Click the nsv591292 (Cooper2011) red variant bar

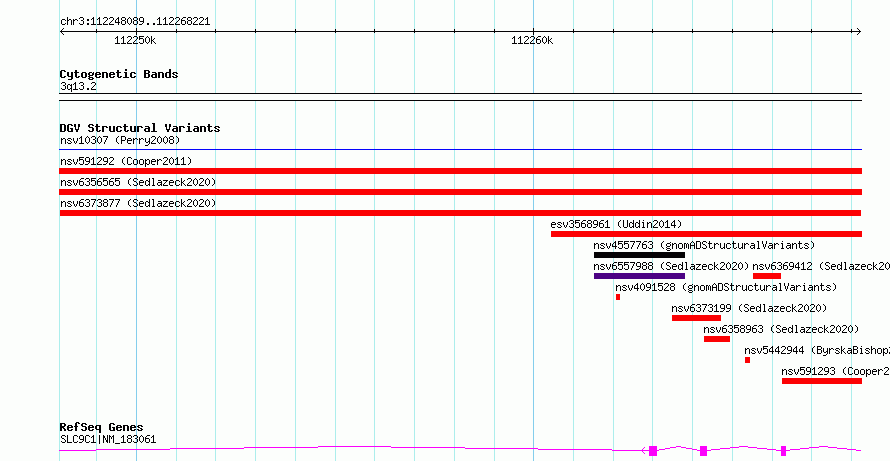click(461, 171)
